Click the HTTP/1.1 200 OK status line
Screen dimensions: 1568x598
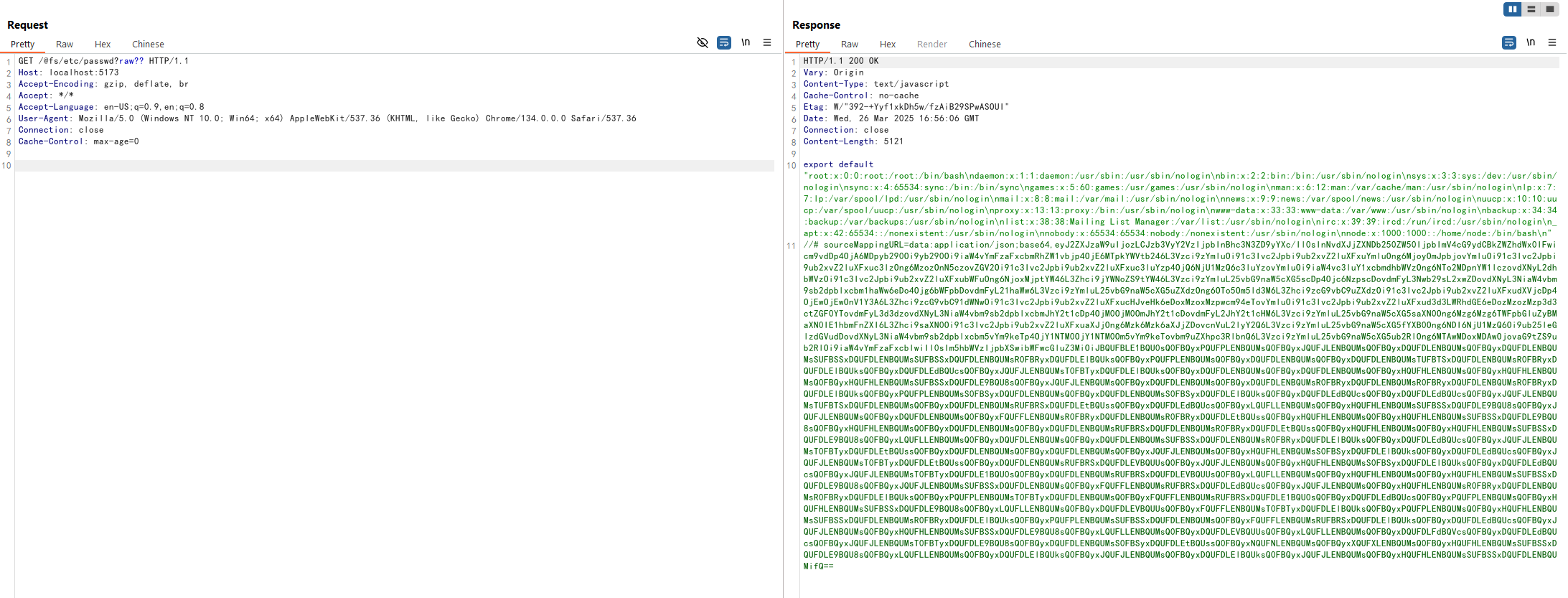point(841,61)
